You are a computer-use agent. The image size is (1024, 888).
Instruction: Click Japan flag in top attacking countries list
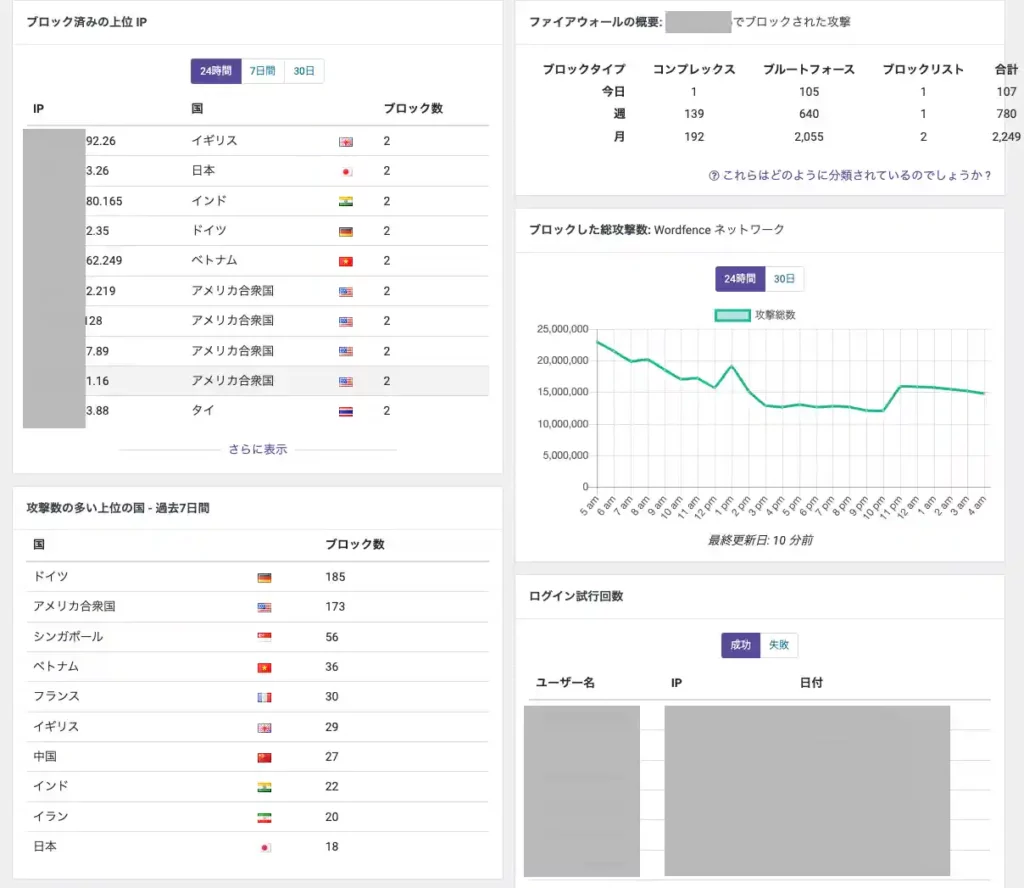click(264, 847)
